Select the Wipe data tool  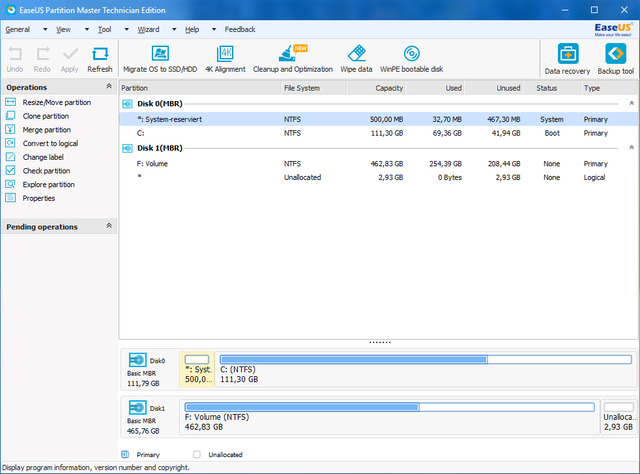[x=356, y=54]
